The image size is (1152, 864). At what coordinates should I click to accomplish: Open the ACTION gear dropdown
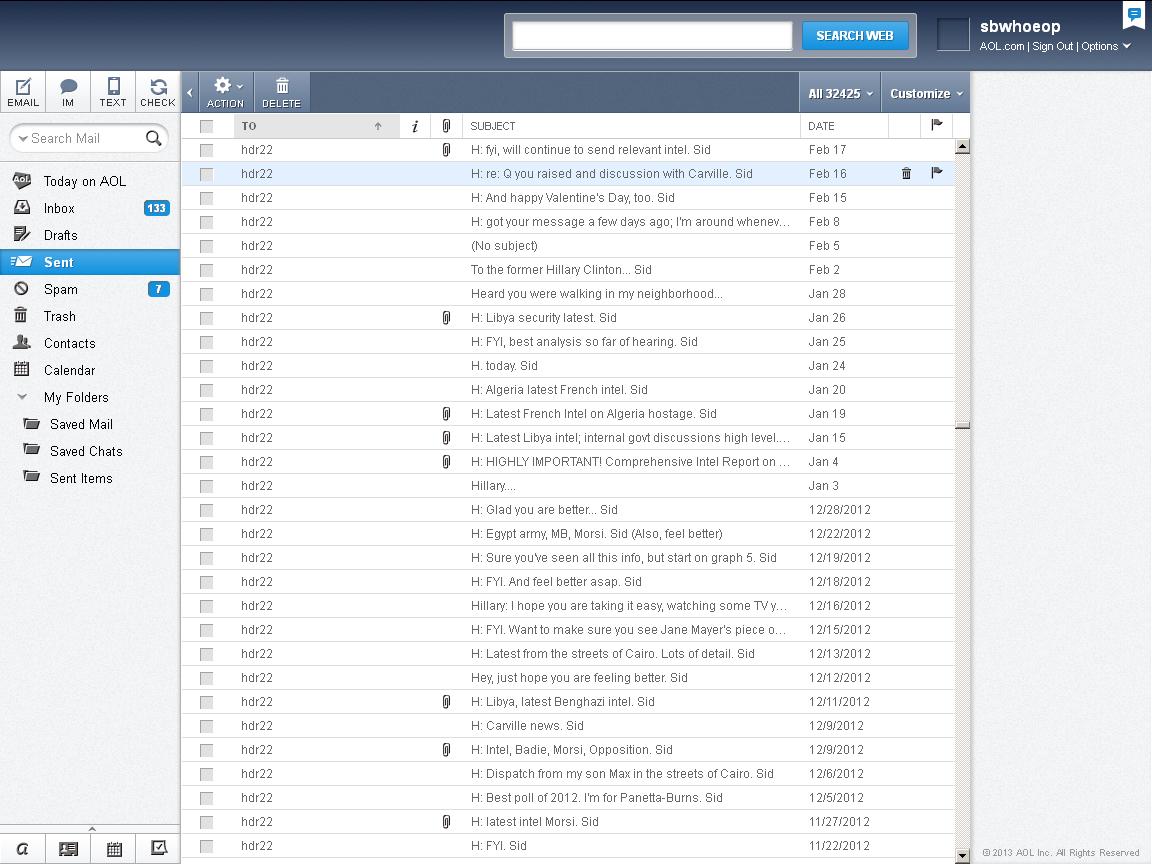click(226, 93)
